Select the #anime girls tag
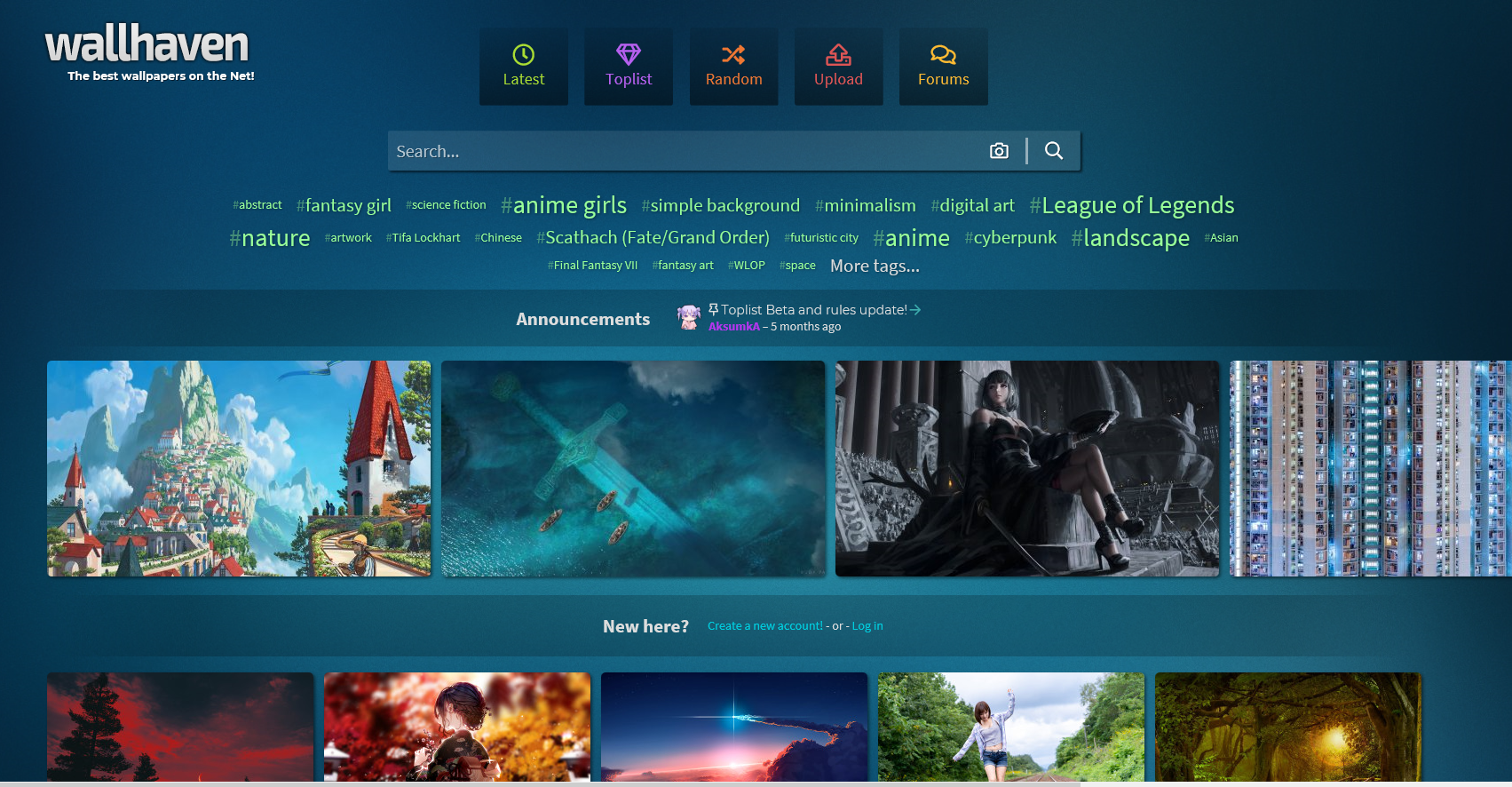Viewport: 1512px width, 787px height. pos(564,205)
